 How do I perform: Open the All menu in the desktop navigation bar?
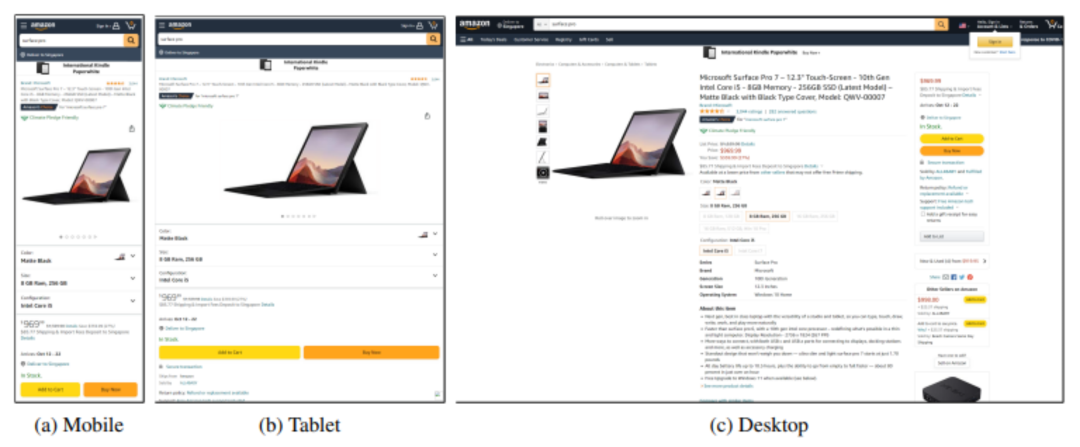pyautogui.click(x=468, y=39)
